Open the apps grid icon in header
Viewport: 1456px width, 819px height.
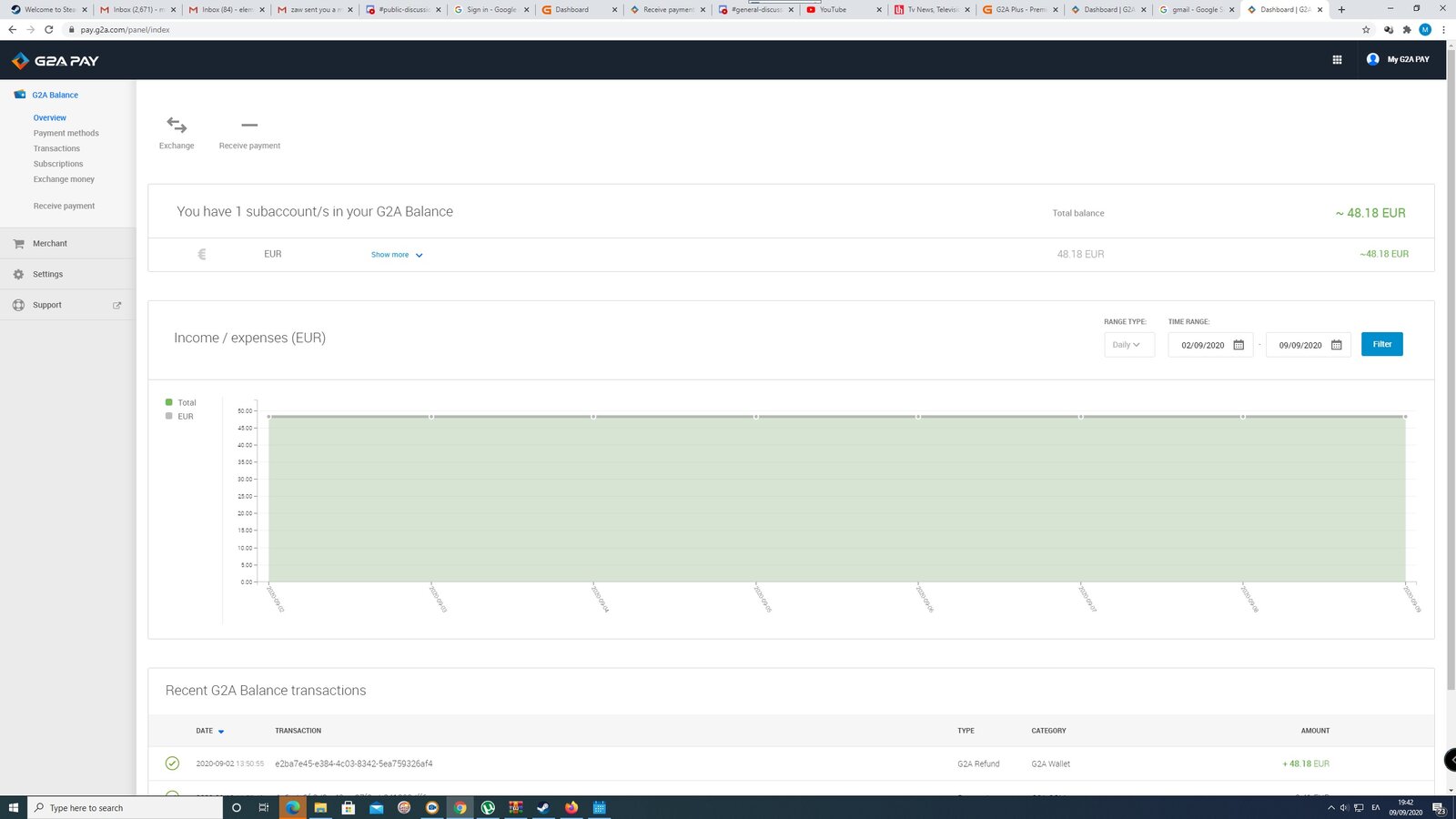1337,60
